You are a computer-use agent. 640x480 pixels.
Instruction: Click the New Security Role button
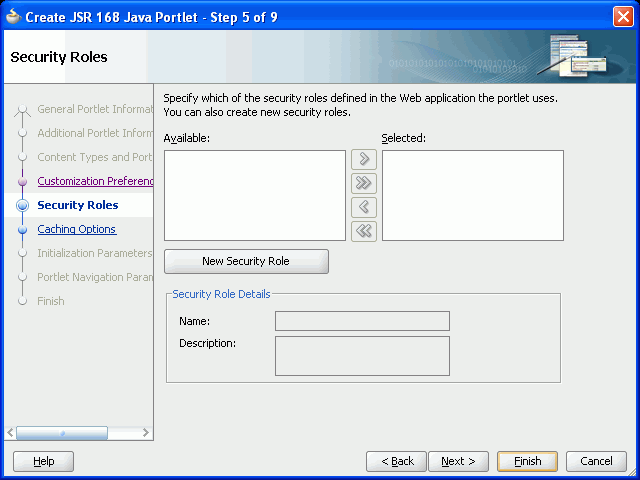pyautogui.click(x=246, y=261)
